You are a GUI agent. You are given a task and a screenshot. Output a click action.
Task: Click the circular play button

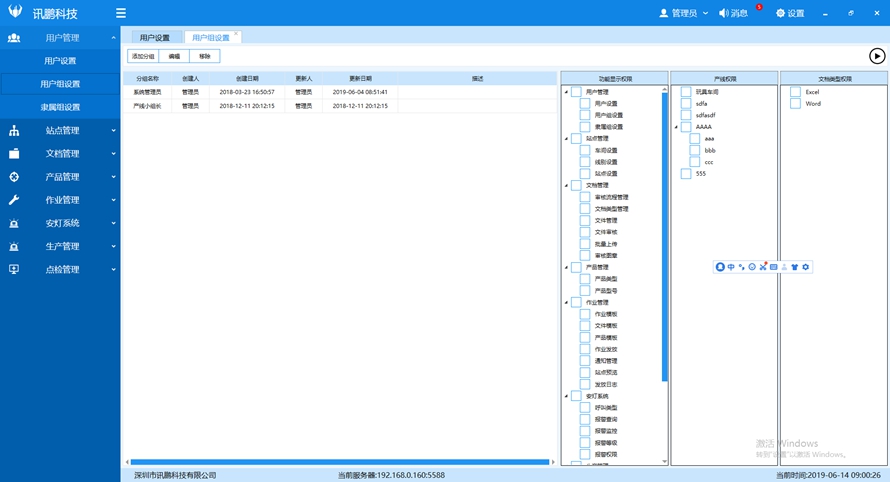point(877,56)
